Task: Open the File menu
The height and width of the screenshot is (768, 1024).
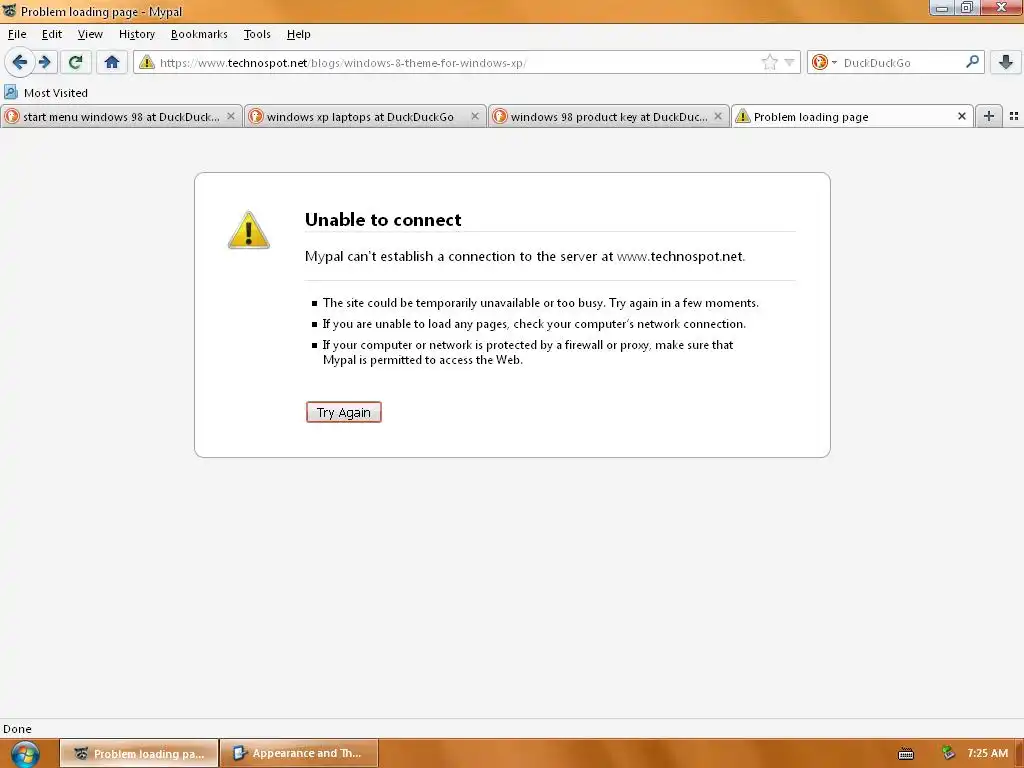Action: [x=17, y=34]
